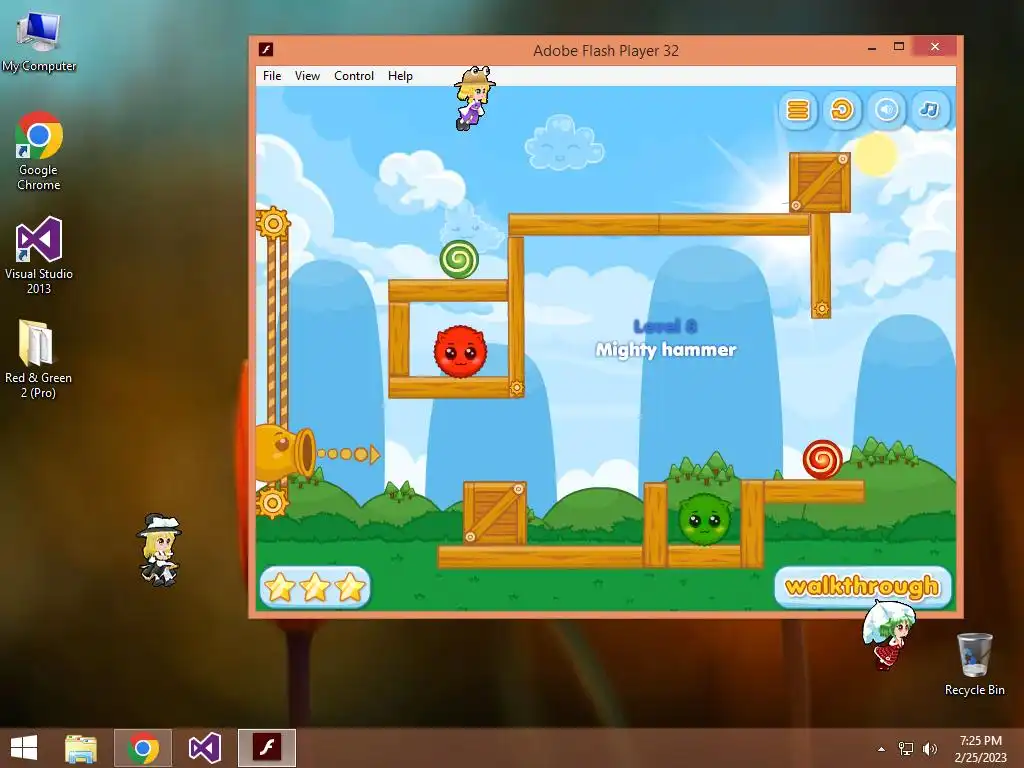This screenshot has width=1024, height=768.
Task: Click the red swirl candy
Action: click(822, 459)
